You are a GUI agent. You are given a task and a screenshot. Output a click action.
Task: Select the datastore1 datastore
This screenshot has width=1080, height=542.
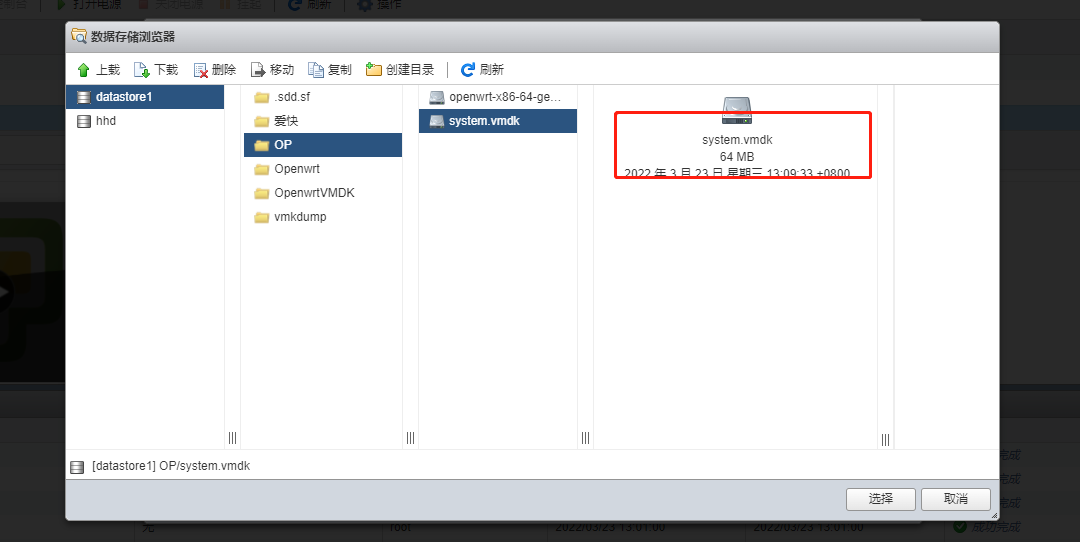123,97
